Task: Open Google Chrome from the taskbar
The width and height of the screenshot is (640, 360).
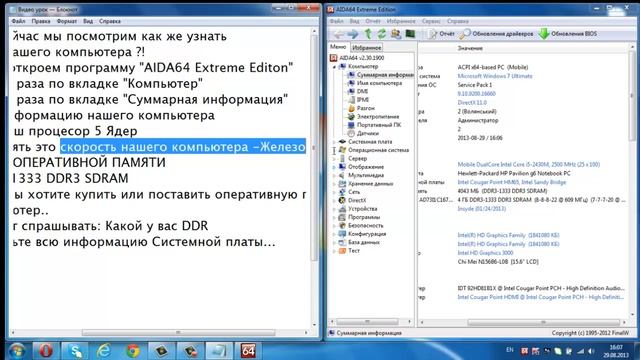Action: click(133, 351)
